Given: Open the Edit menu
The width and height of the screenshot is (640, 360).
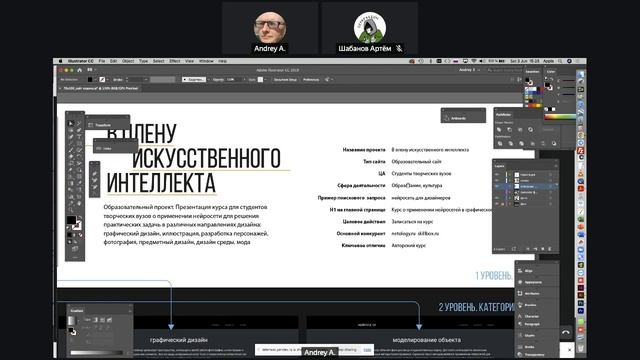Looking at the screenshot, I should click(113, 61).
